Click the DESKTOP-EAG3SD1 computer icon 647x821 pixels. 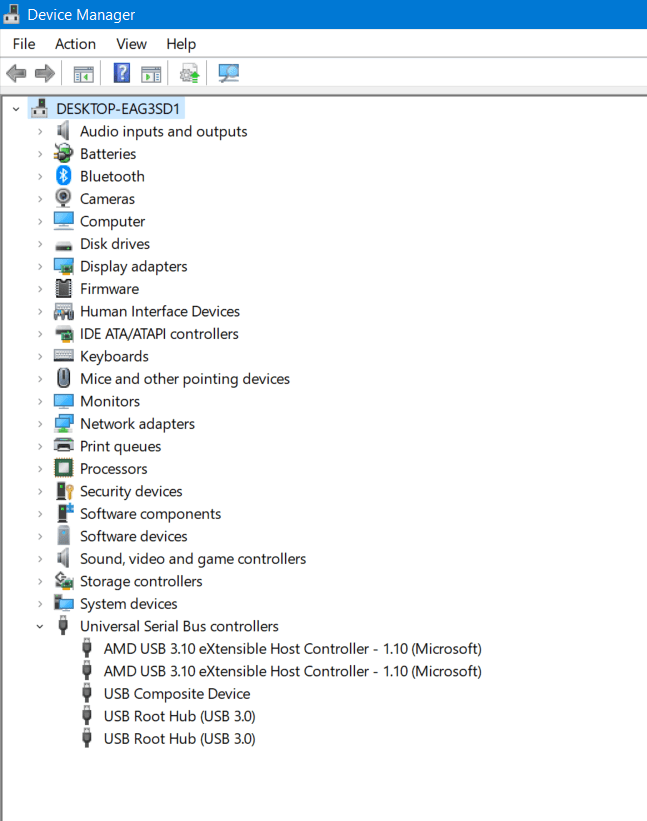[x=39, y=108]
